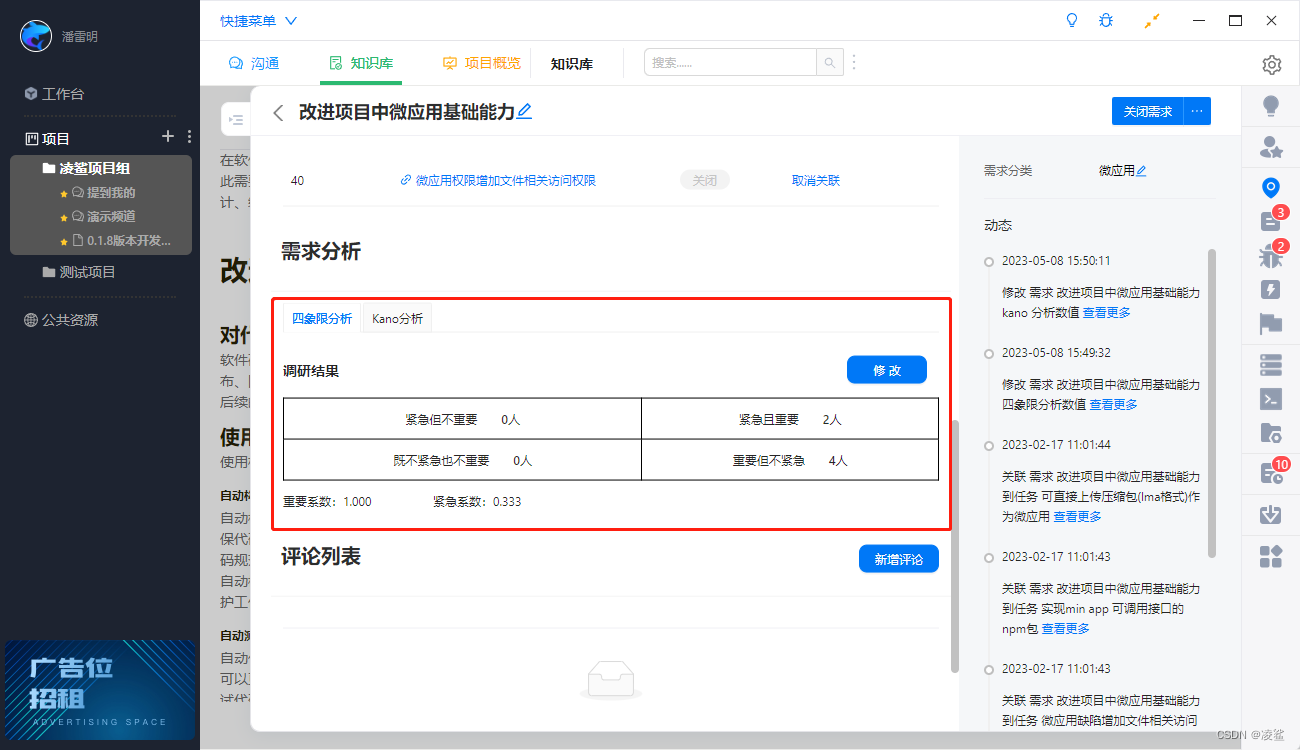The height and width of the screenshot is (750, 1300).
Task: Click 查看更多 under 11:01:44 entry
Action: [1077, 517]
